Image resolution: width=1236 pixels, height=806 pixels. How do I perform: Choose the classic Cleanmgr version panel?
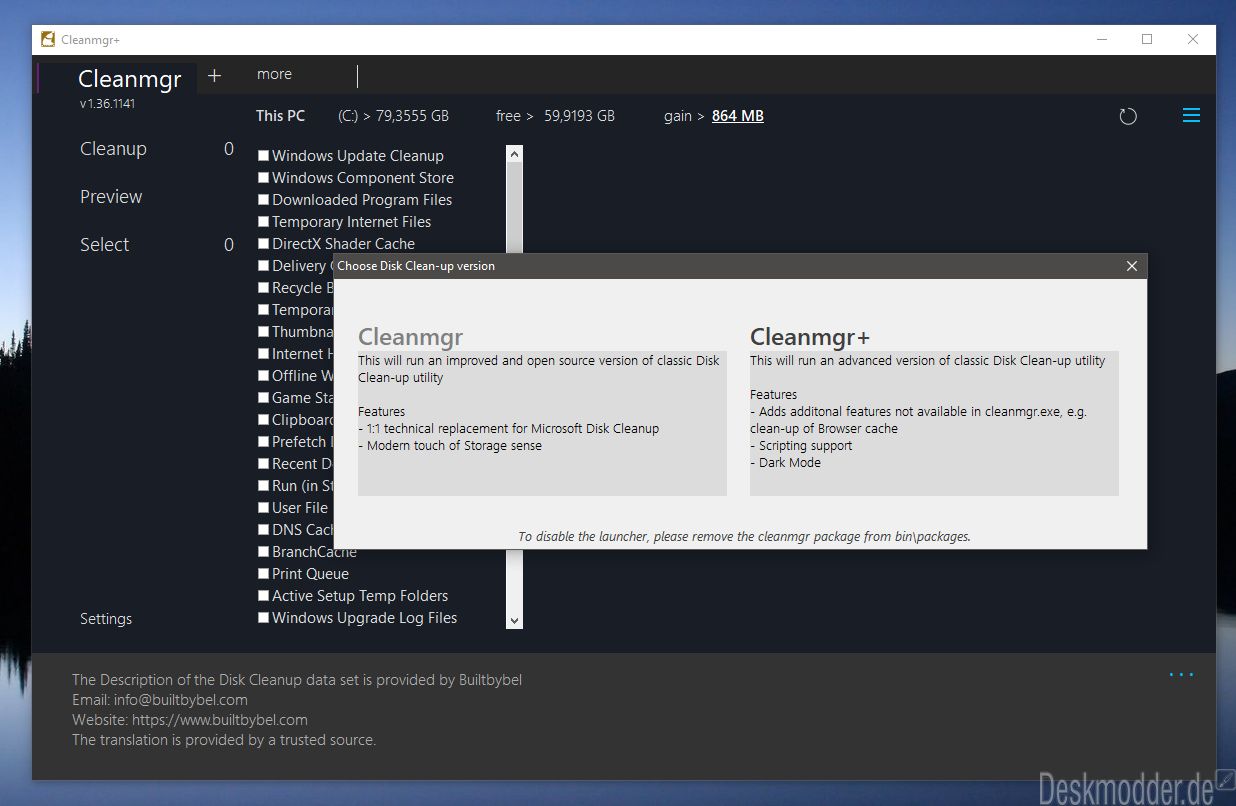pos(542,409)
